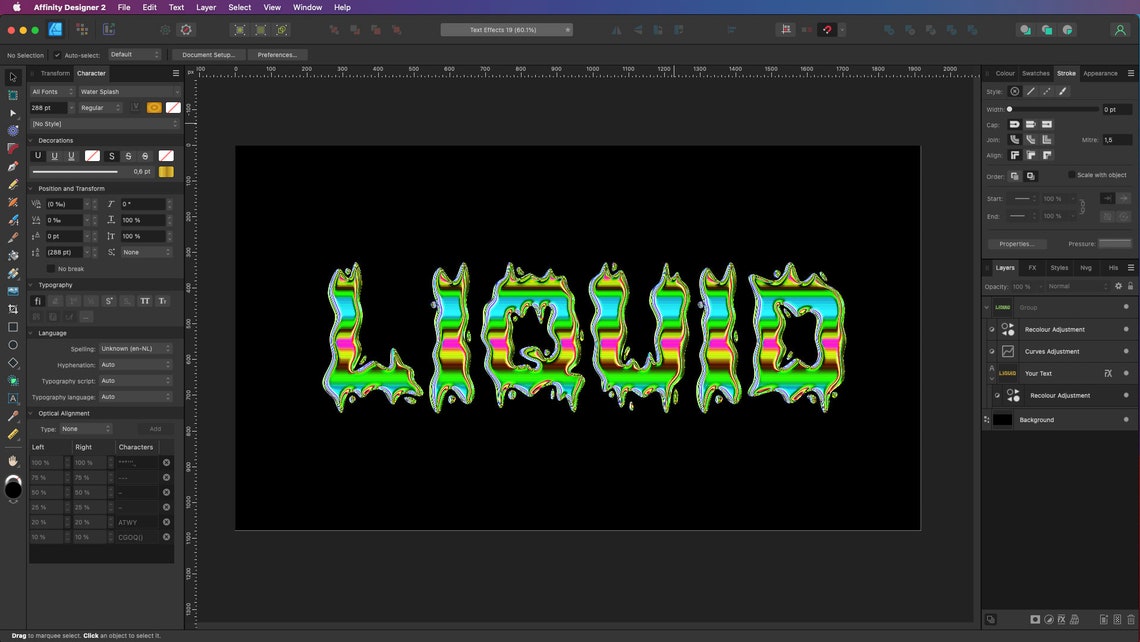Select the Node tool
The width and height of the screenshot is (1140, 642).
(13, 113)
